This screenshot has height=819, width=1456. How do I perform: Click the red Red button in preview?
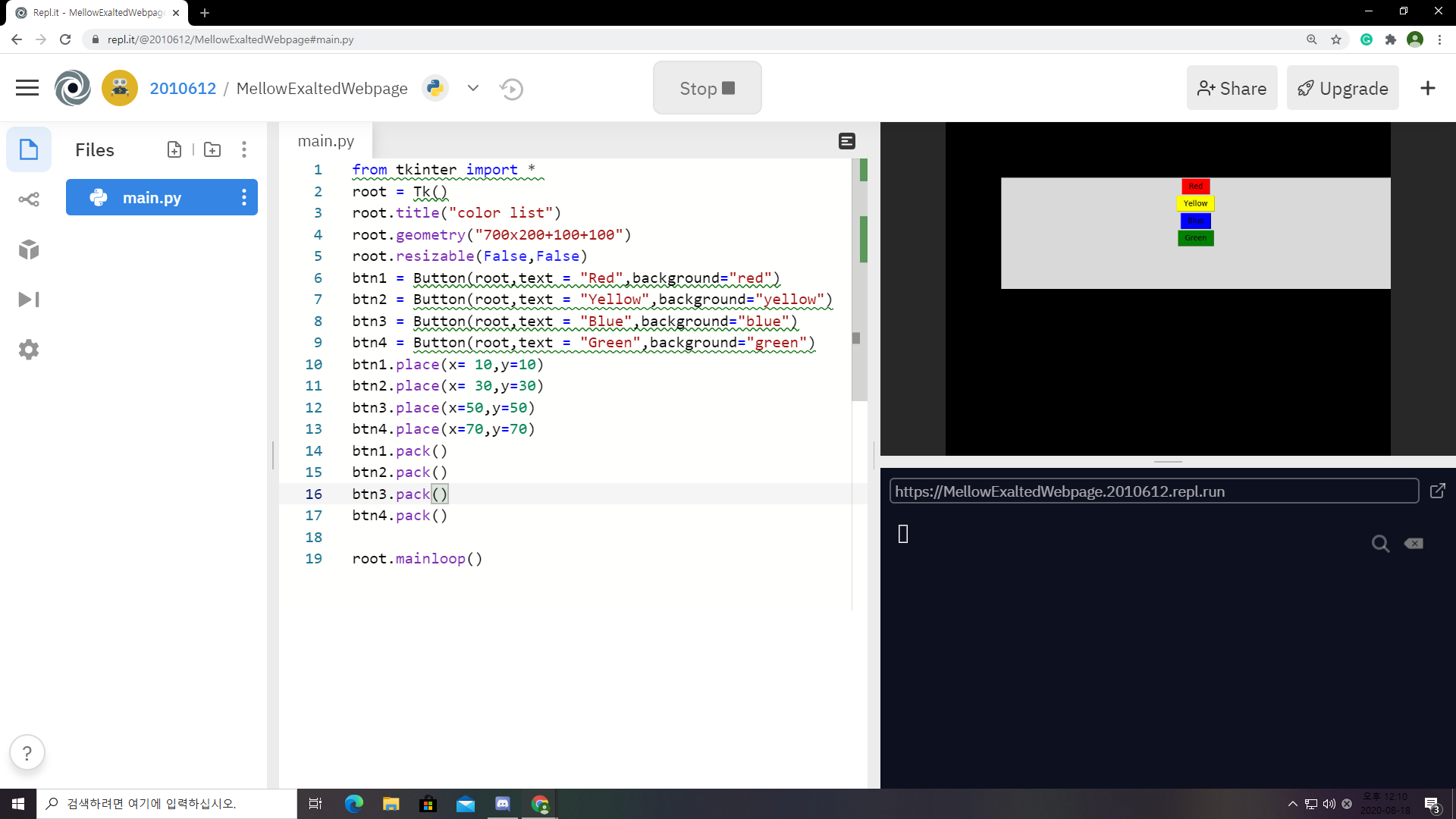tap(1195, 187)
